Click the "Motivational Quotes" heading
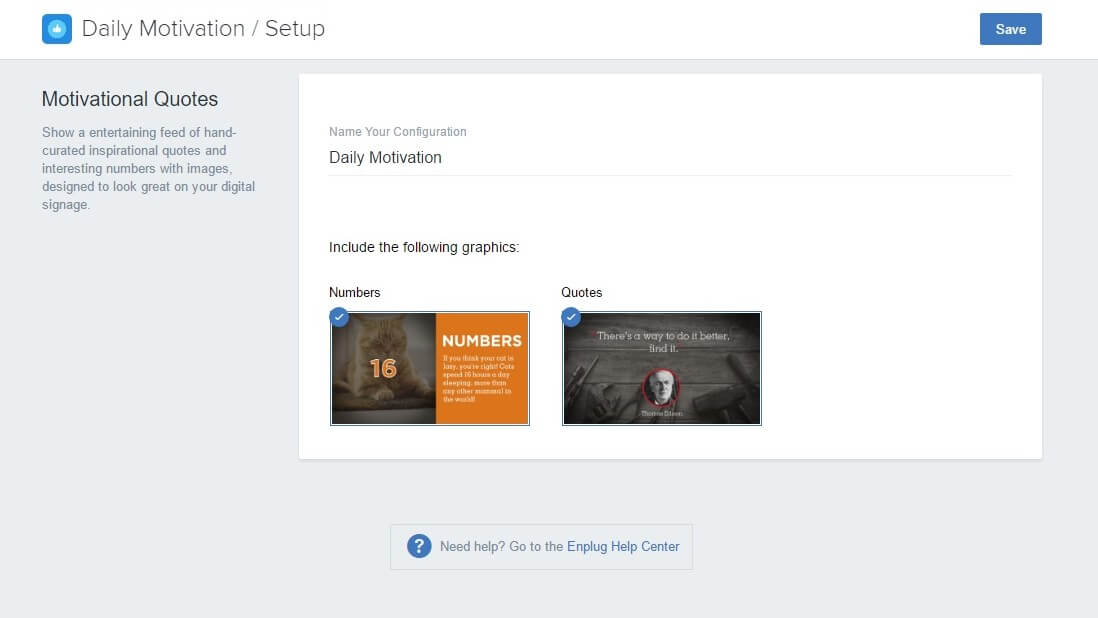 pos(130,99)
